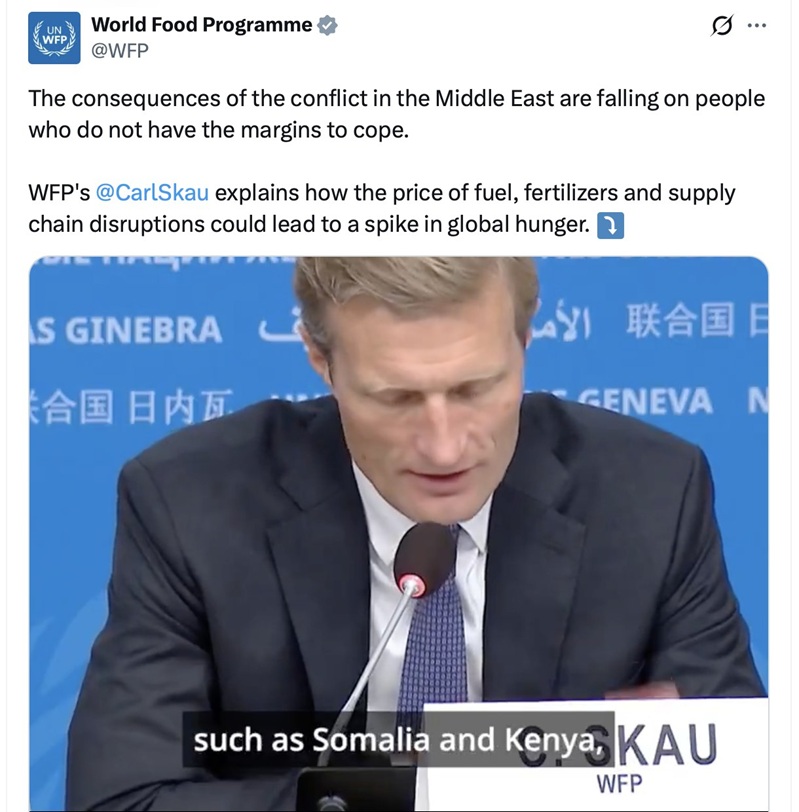The image size is (799, 812).
Task: Click the microphone in the video frame
Action: click(x=425, y=559)
